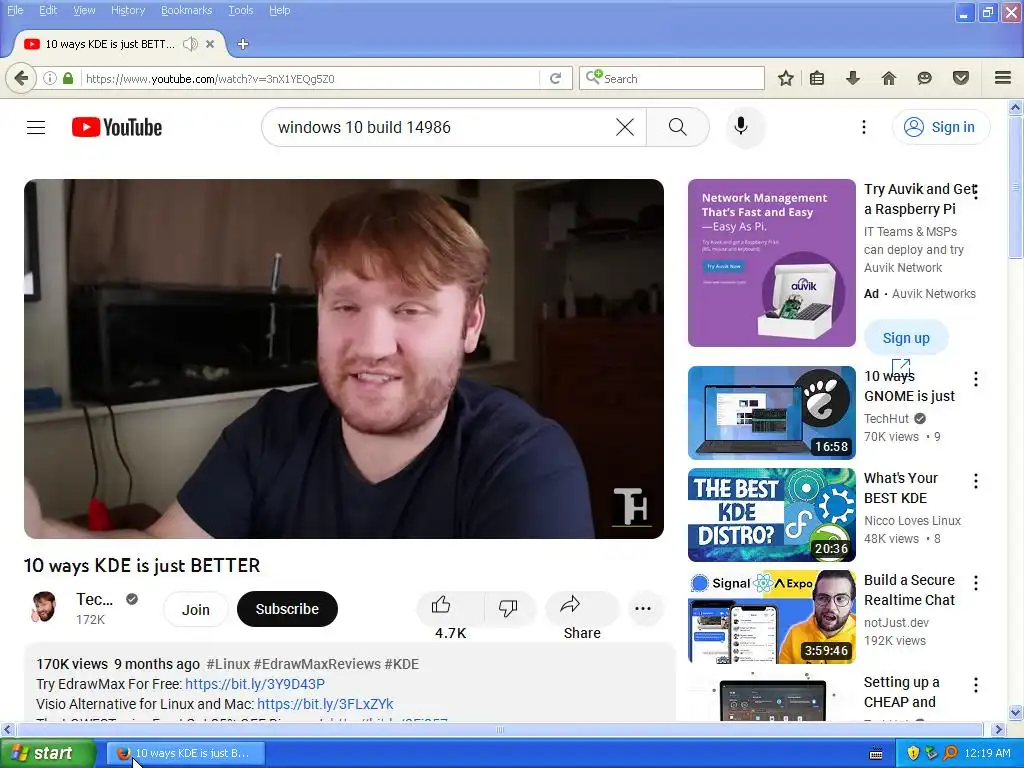Open the Firefox hamburger menu
The image size is (1024, 768).
click(1003, 78)
